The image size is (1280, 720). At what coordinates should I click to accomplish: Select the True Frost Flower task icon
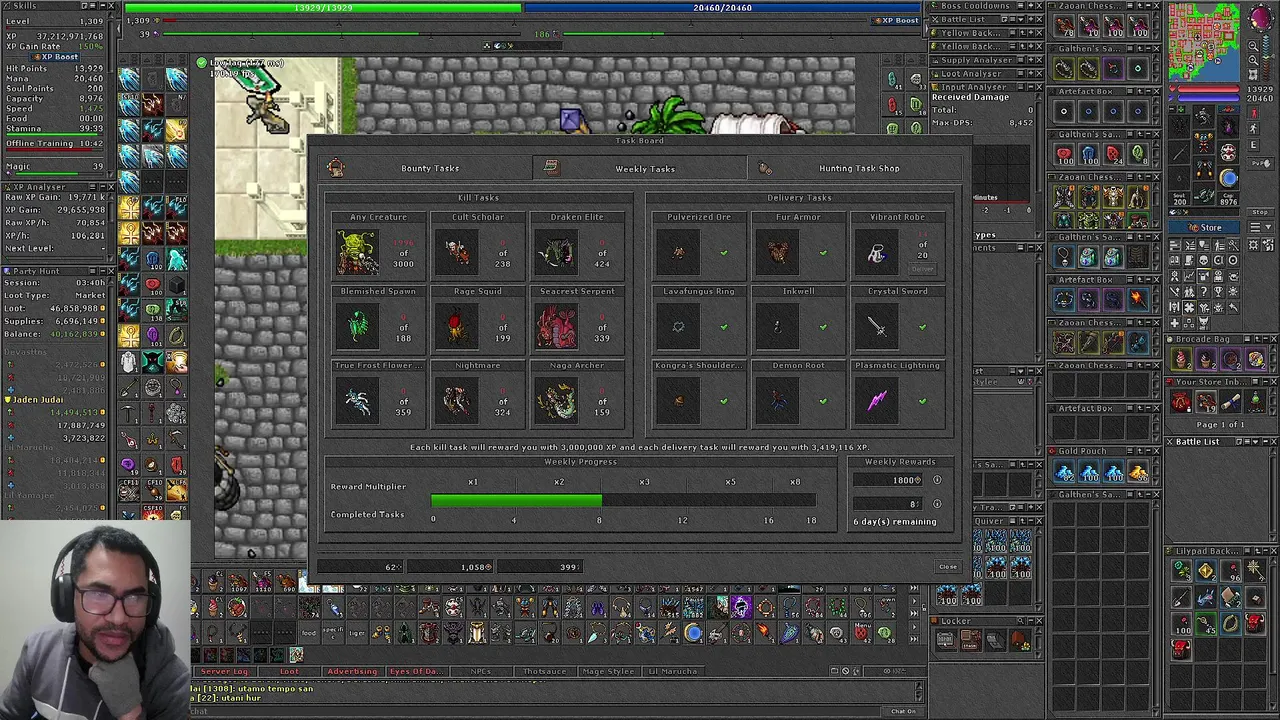(358, 401)
